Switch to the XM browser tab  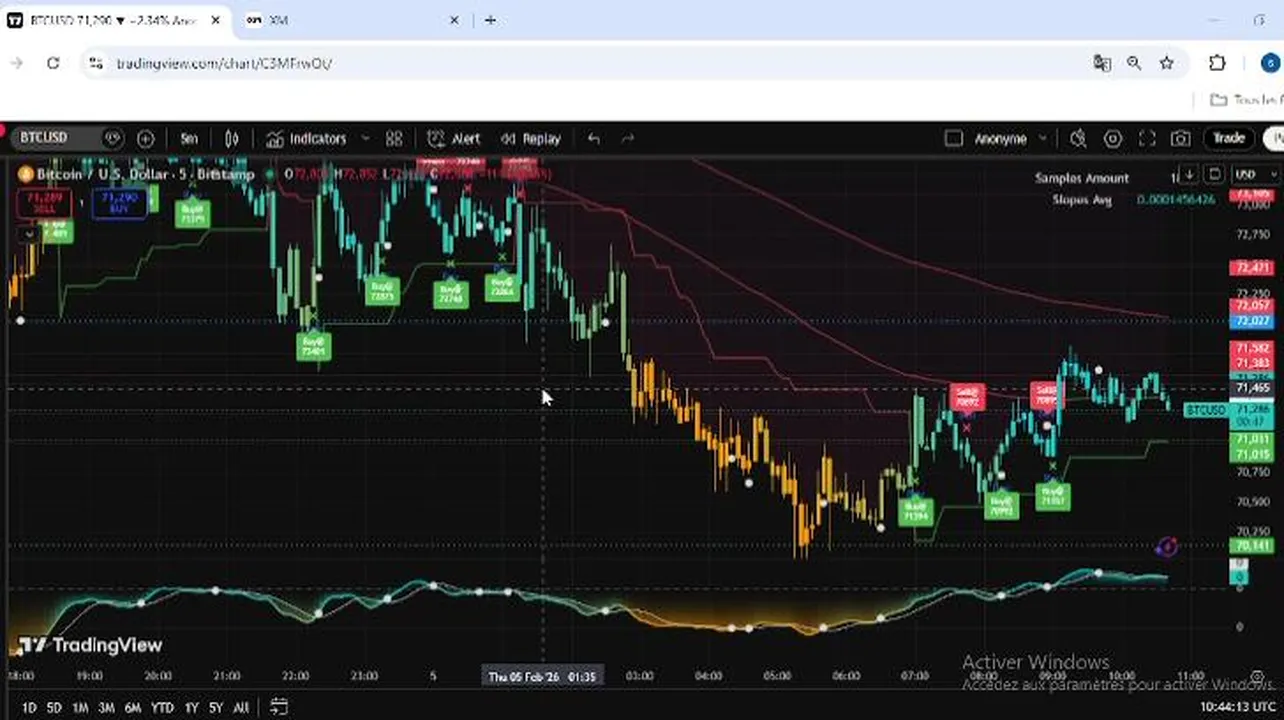(x=350, y=20)
